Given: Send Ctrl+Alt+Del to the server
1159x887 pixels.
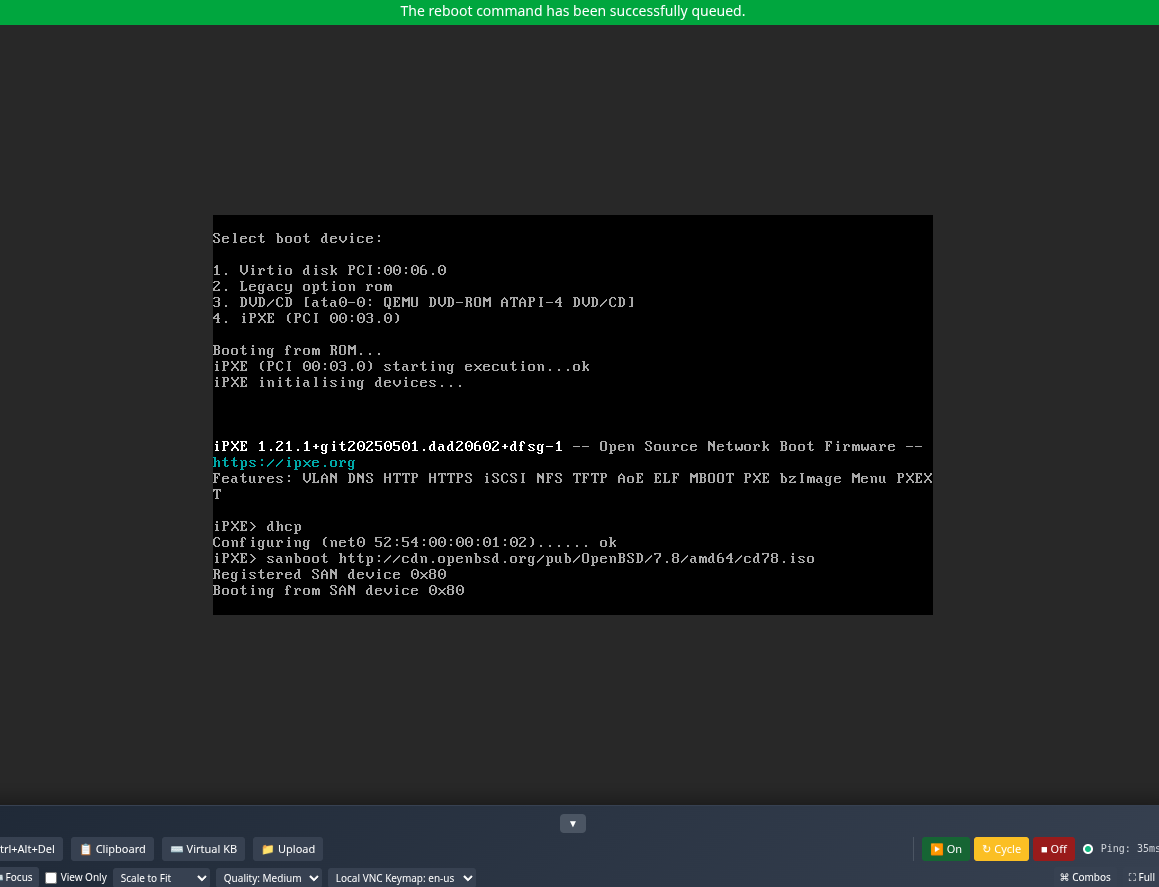Looking at the screenshot, I should [30, 848].
